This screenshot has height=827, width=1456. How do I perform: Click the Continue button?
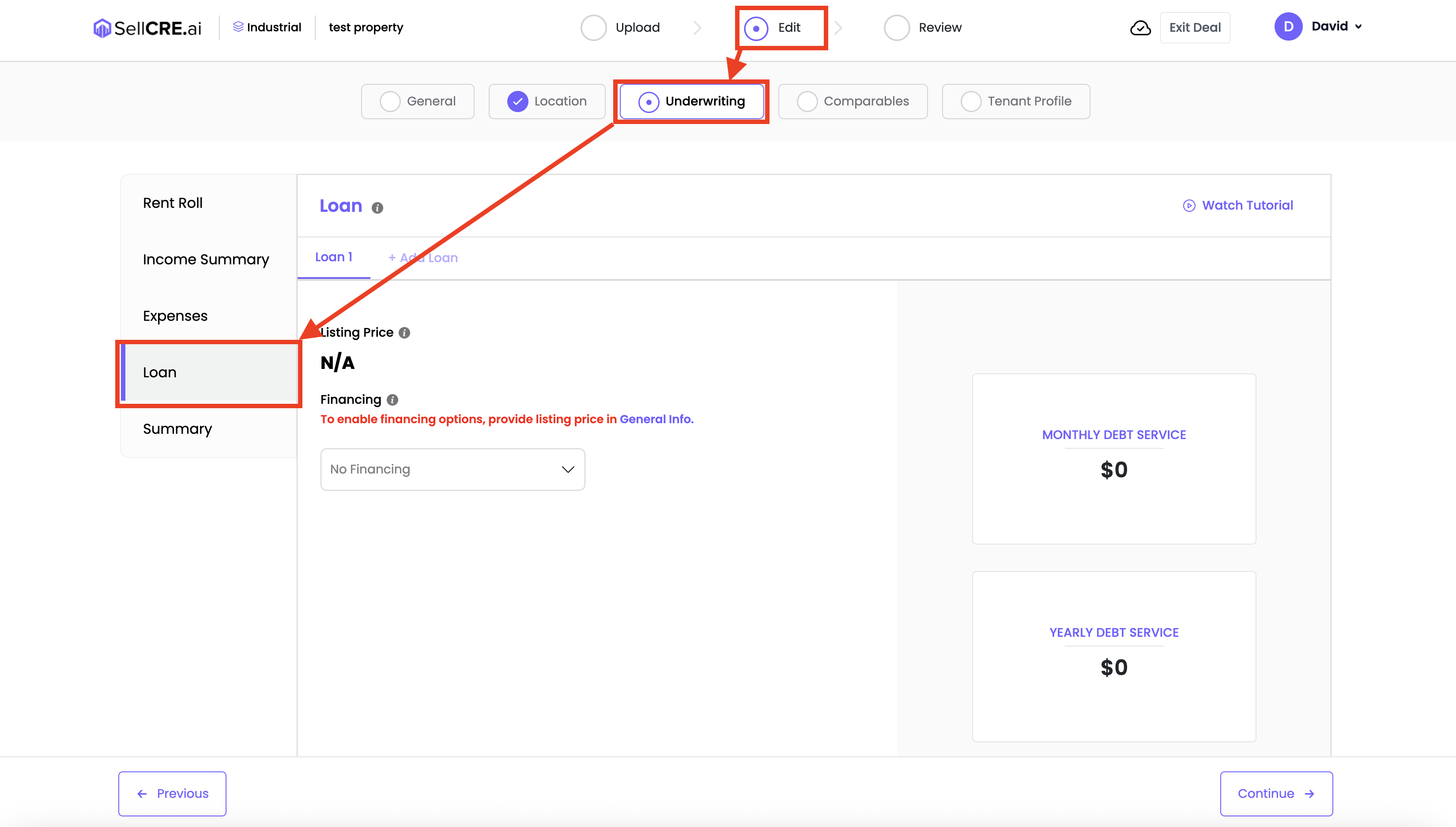tap(1276, 793)
